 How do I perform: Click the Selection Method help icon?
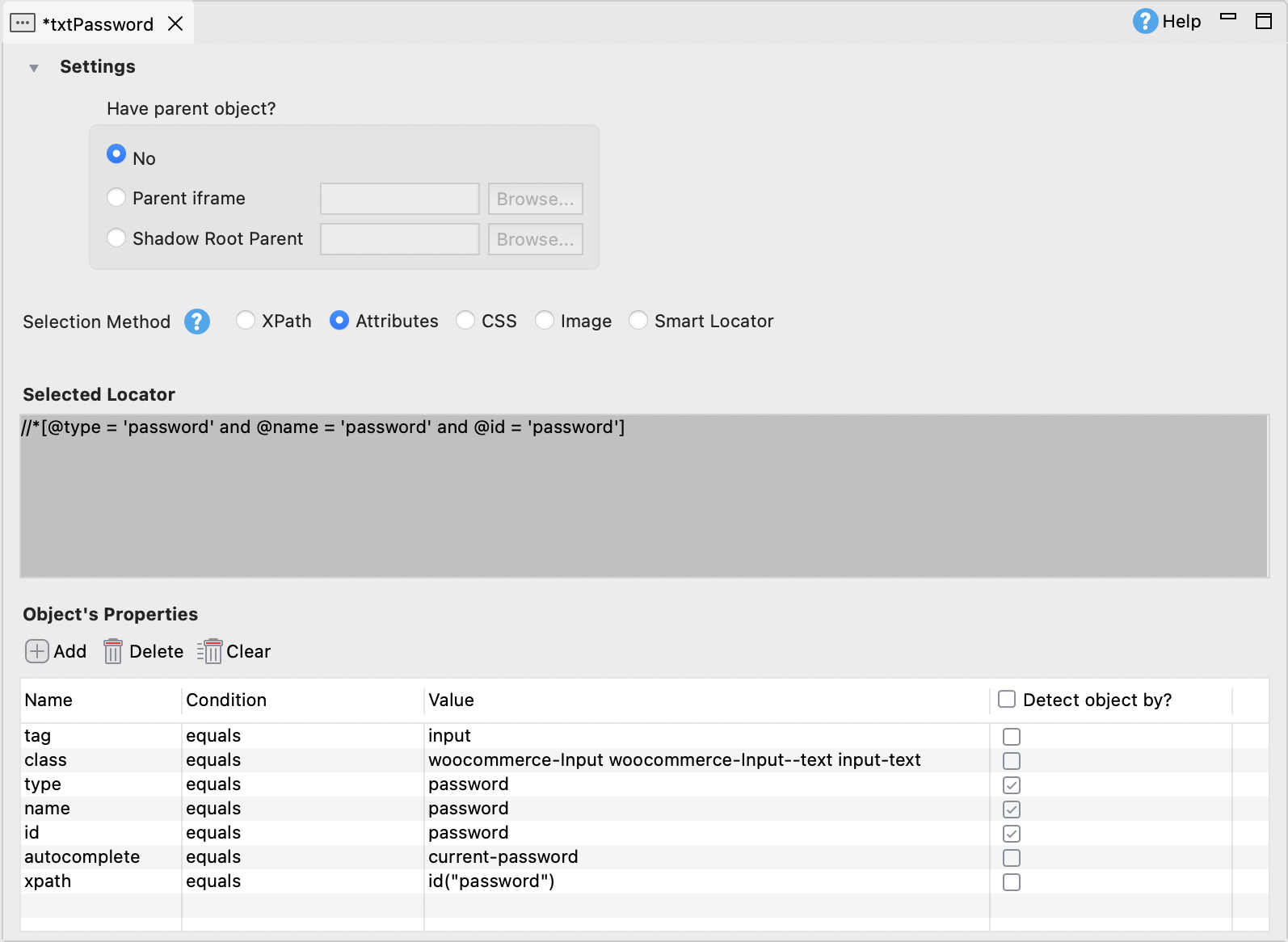click(x=197, y=322)
